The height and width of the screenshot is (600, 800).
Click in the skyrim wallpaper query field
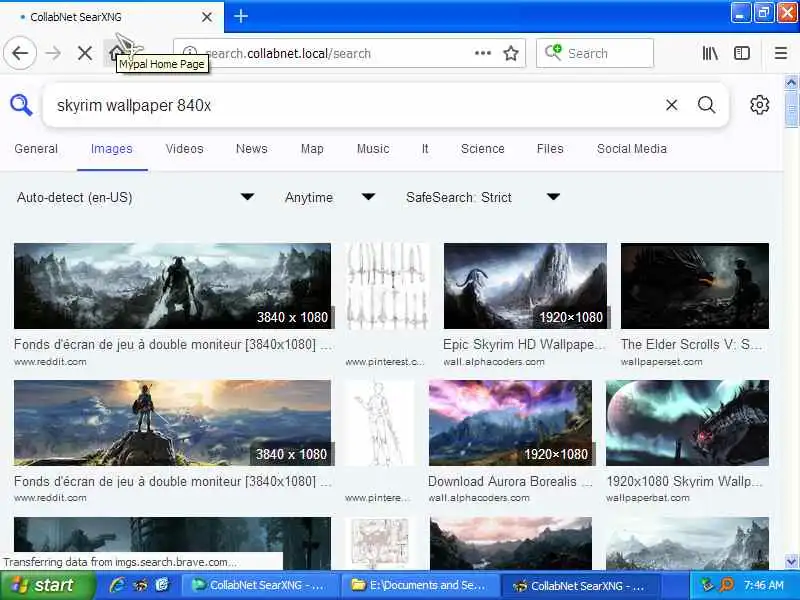[352, 105]
